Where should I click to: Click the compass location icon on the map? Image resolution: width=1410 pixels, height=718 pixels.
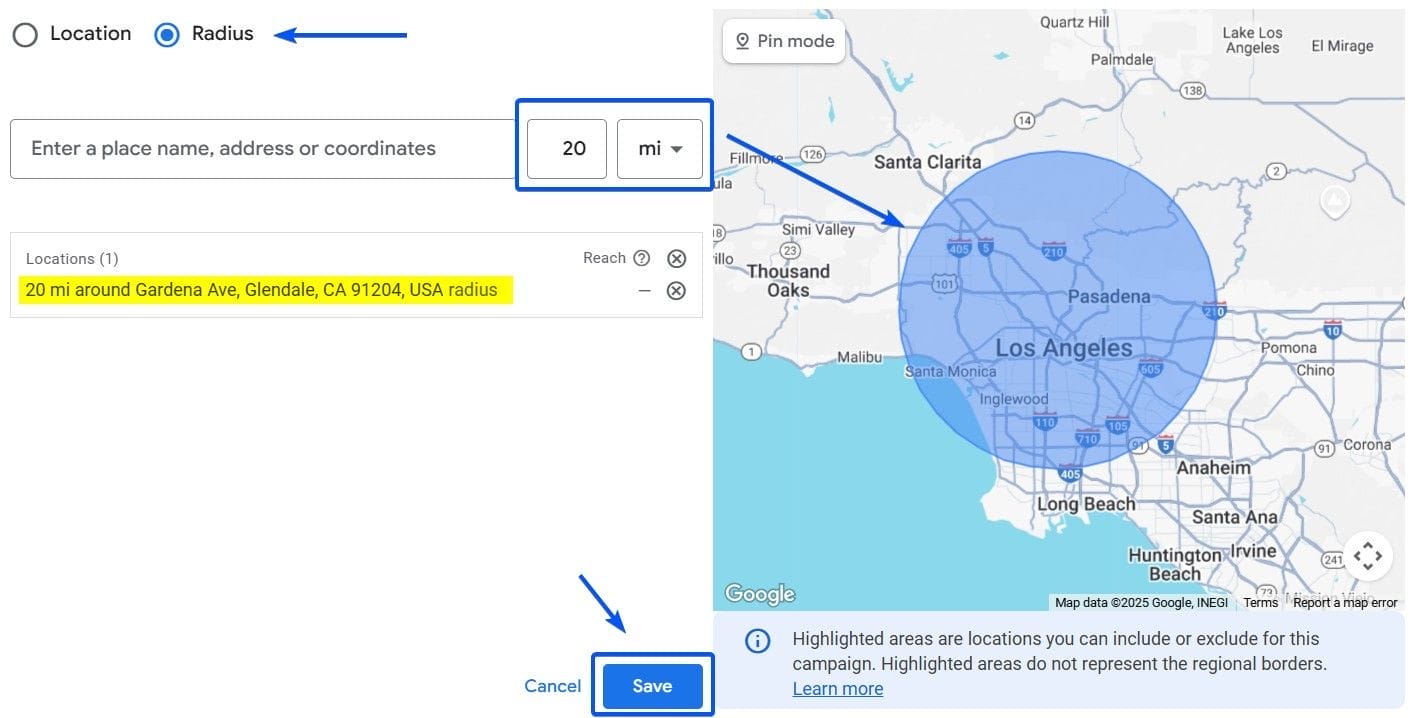(x=1334, y=200)
